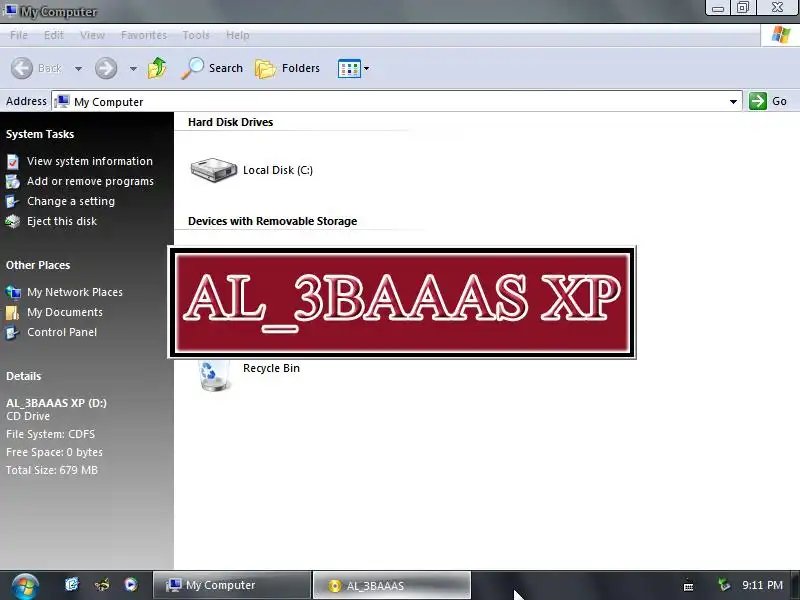Click the View system information icon
Viewport: 800px width, 600px height.
pos(13,161)
